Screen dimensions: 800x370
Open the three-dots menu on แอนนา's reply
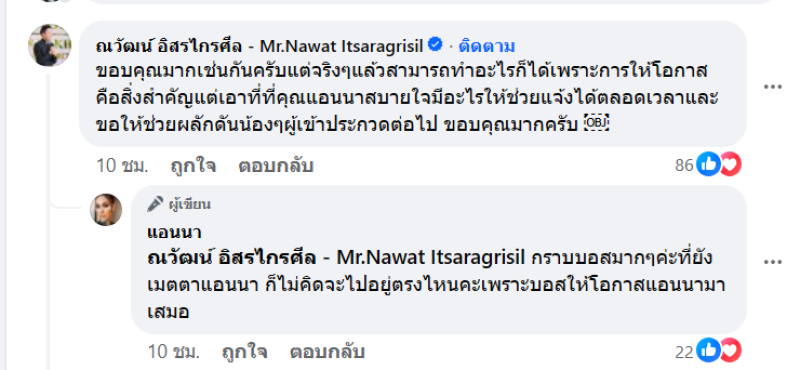(772, 262)
